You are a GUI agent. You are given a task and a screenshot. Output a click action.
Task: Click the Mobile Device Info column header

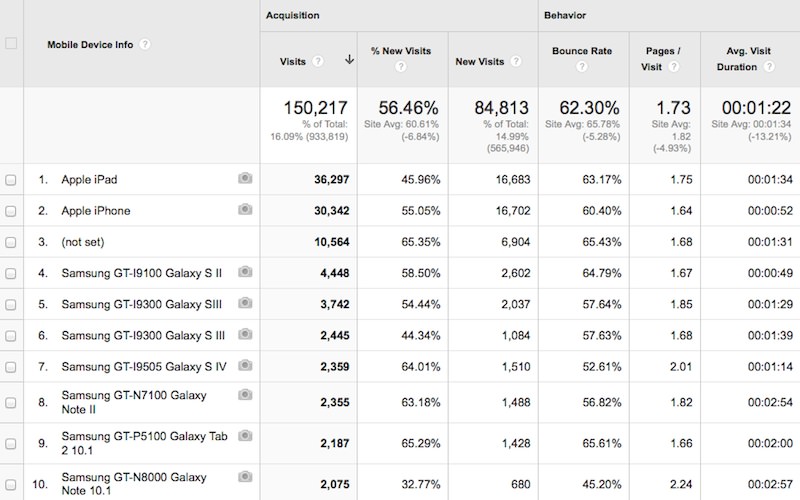click(x=91, y=44)
